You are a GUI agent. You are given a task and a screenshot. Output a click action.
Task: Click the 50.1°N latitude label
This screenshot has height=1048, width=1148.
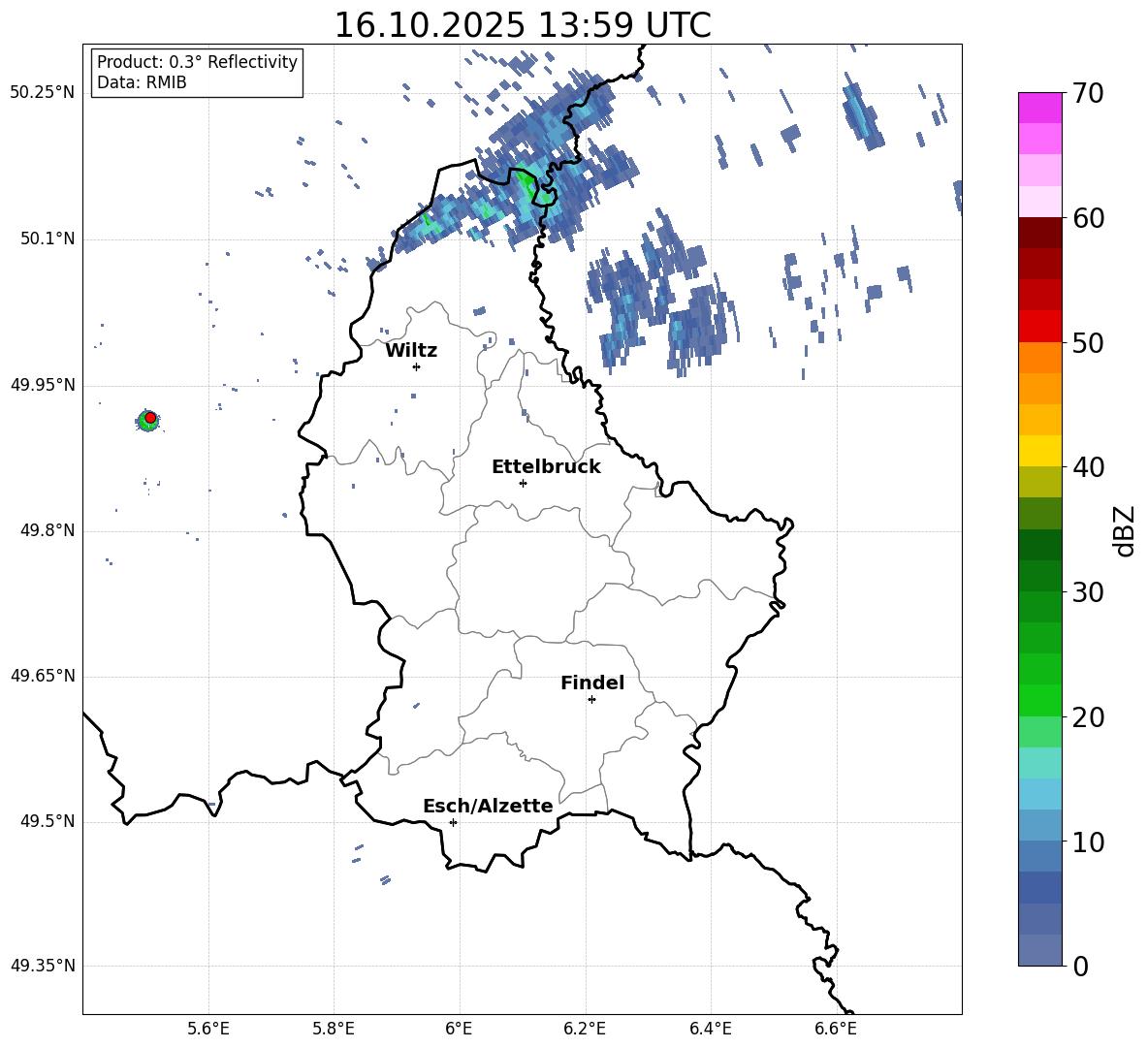48,238
